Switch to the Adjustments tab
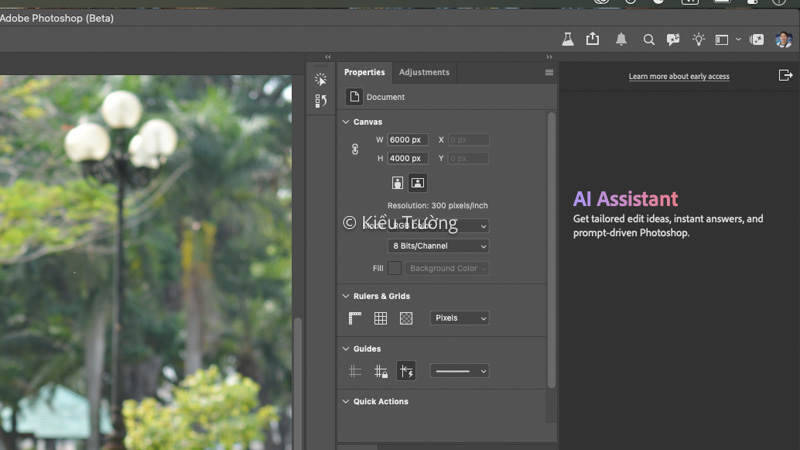The height and width of the screenshot is (450, 800). [x=424, y=72]
